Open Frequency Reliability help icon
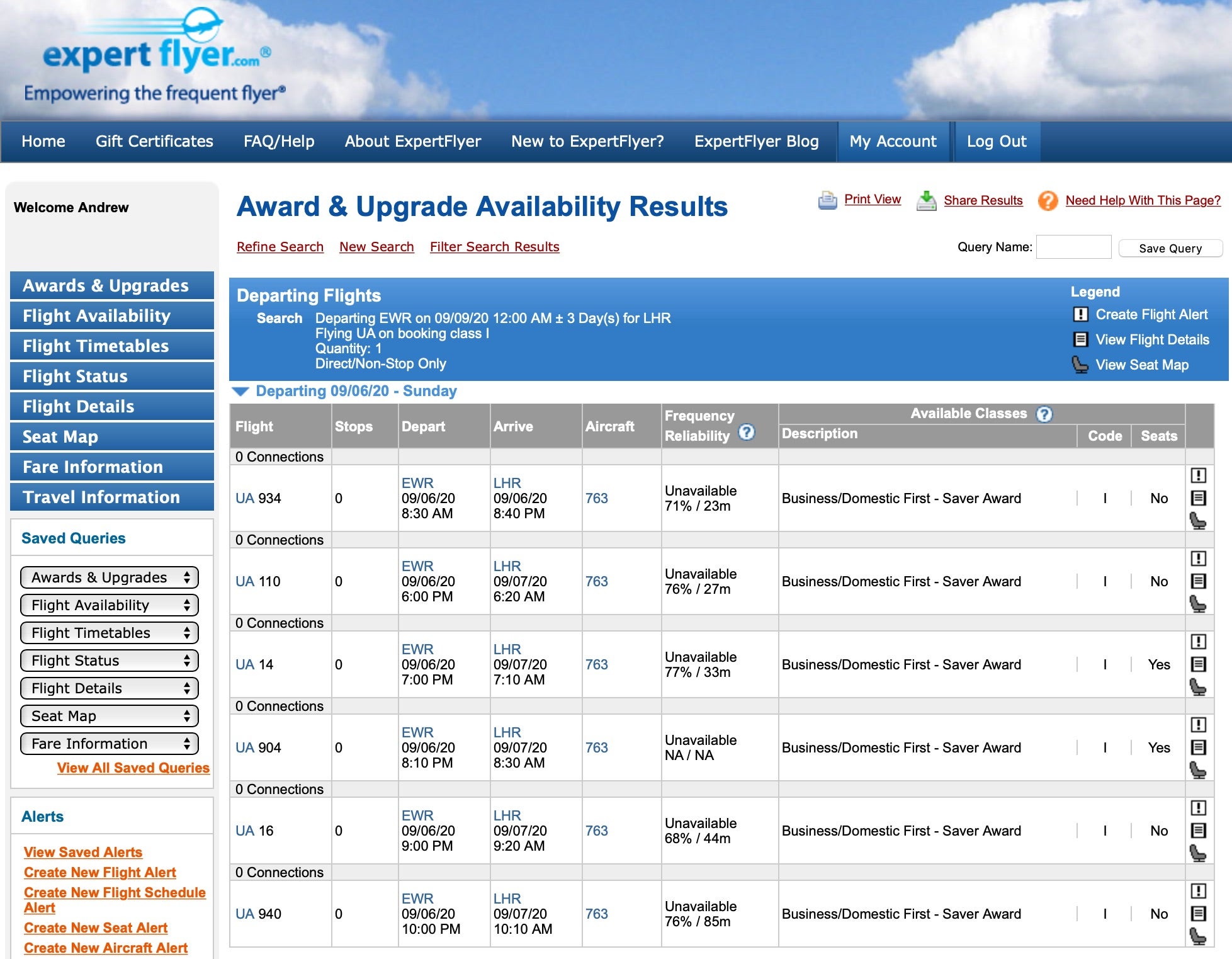The width and height of the screenshot is (1232, 959). click(747, 433)
